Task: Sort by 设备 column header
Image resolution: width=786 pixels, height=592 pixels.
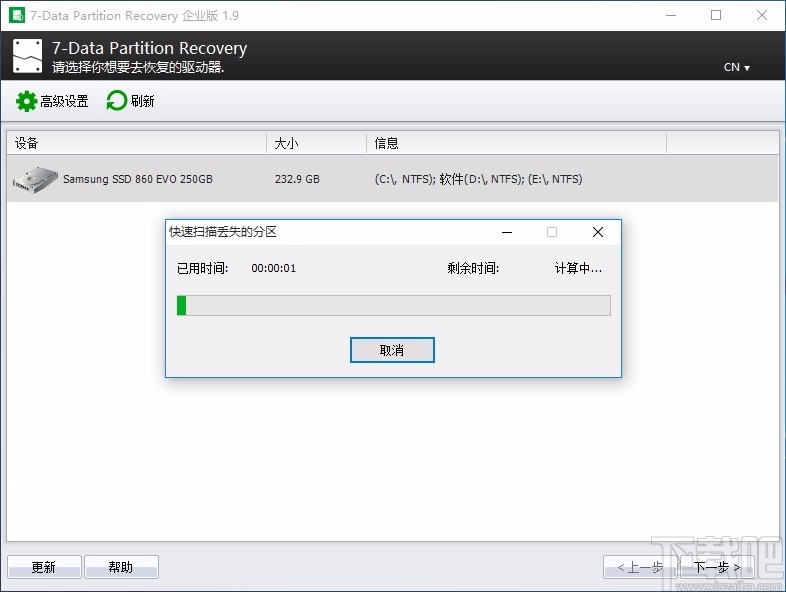Action: coord(136,143)
